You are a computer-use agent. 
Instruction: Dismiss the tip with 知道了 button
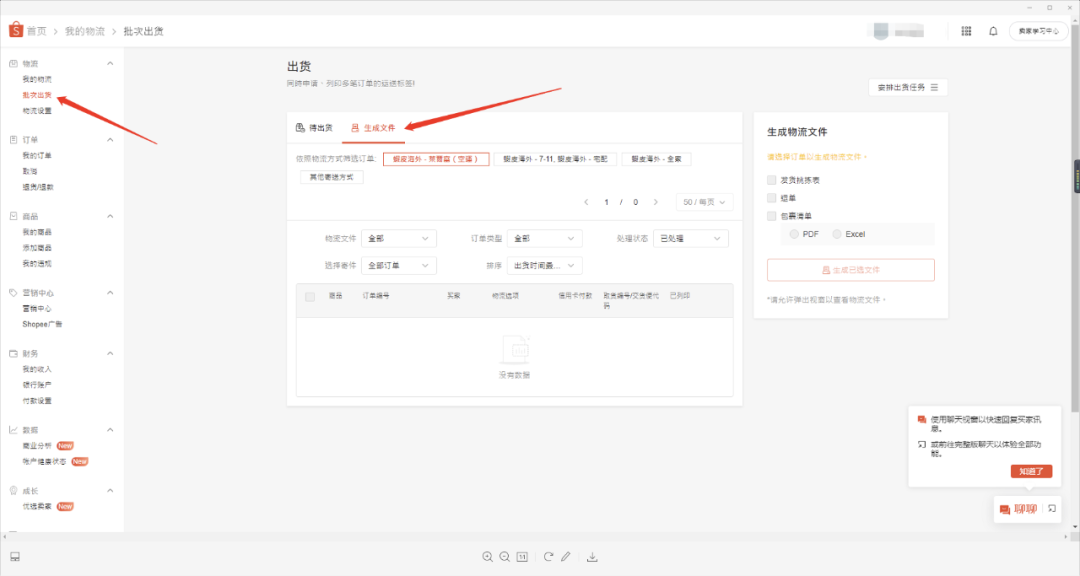1030,471
